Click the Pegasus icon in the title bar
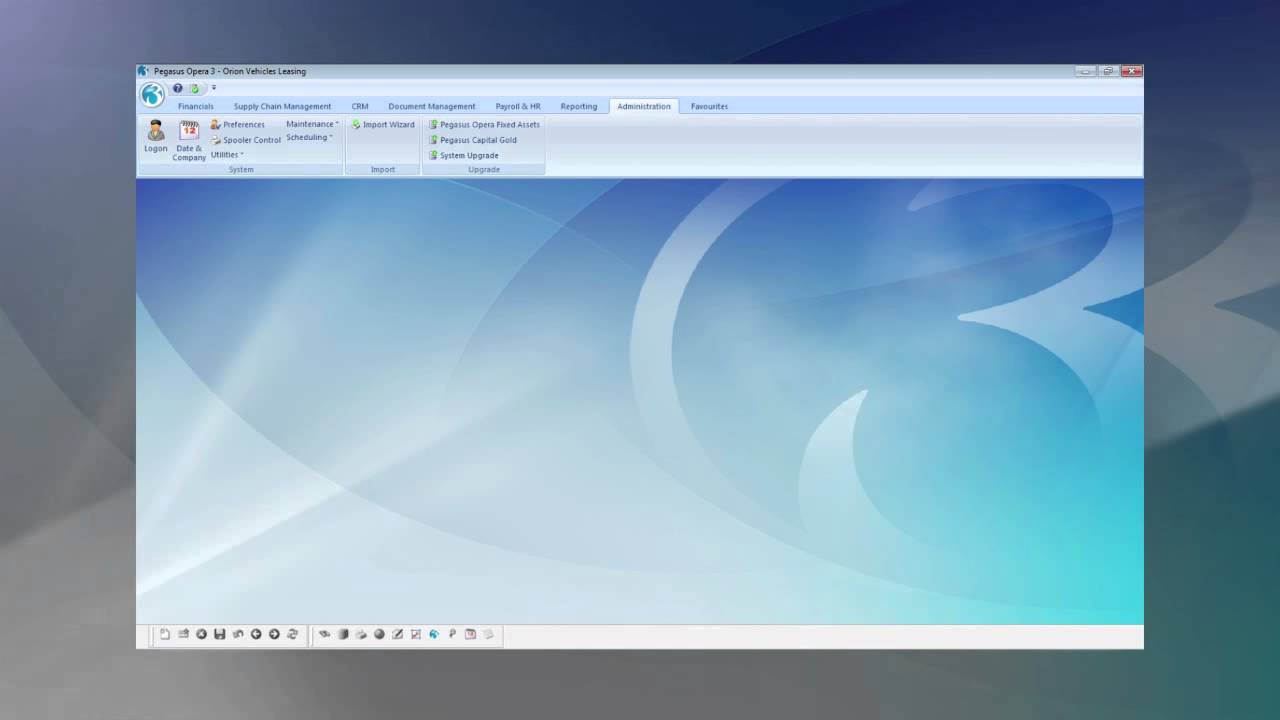Image resolution: width=1280 pixels, height=720 pixels. [x=143, y=71]
